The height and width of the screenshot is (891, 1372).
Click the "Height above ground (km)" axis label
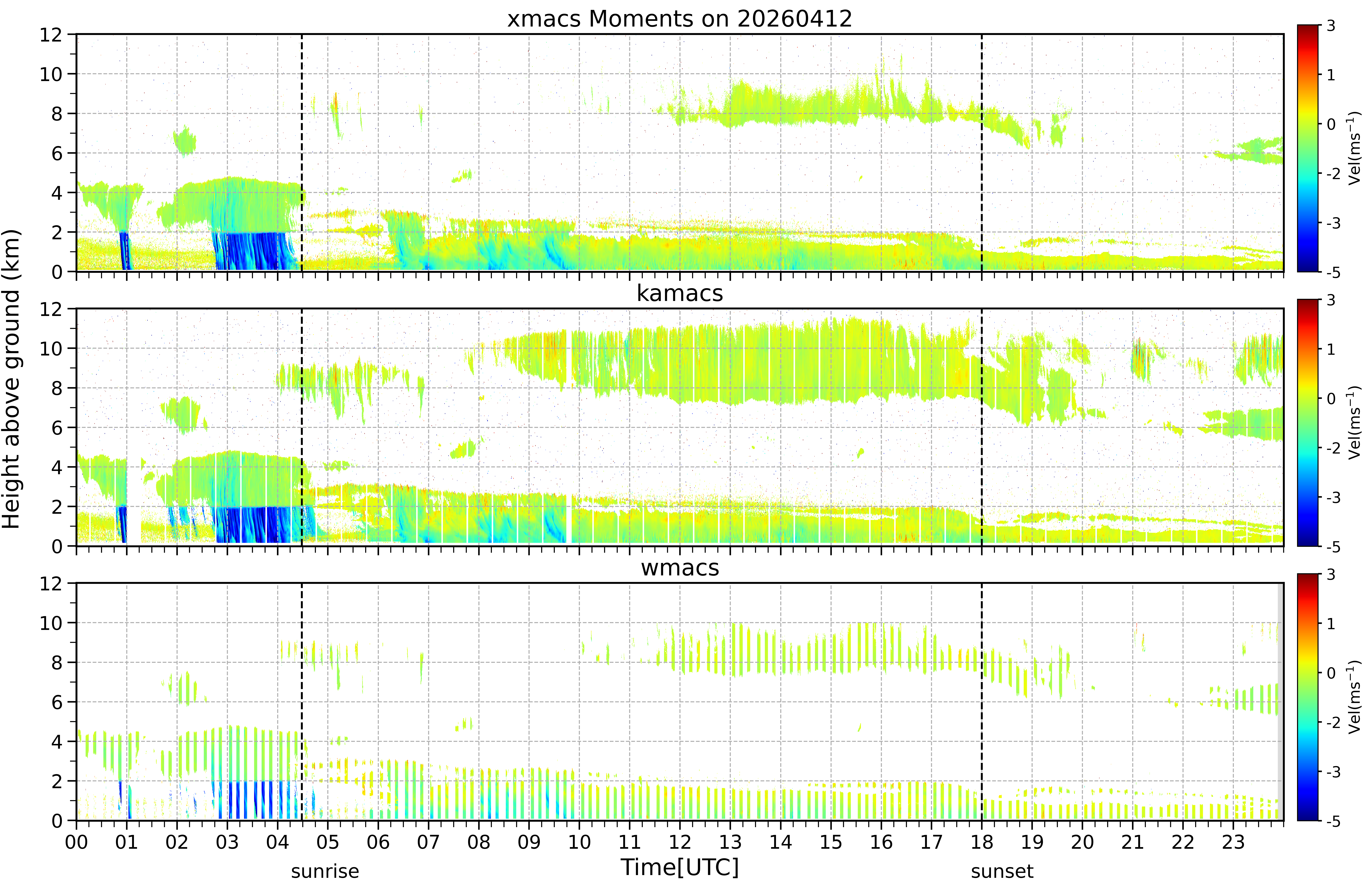[11, 379]
